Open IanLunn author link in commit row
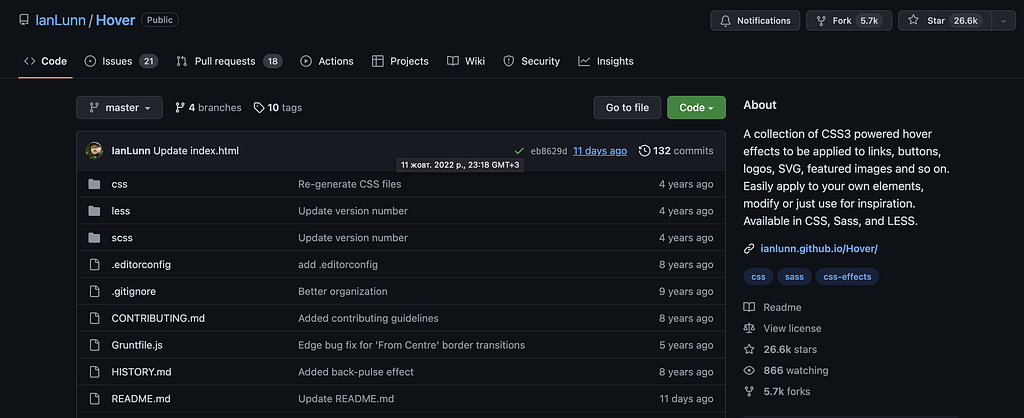This screenshot has height=418, width=1024. 131,151
